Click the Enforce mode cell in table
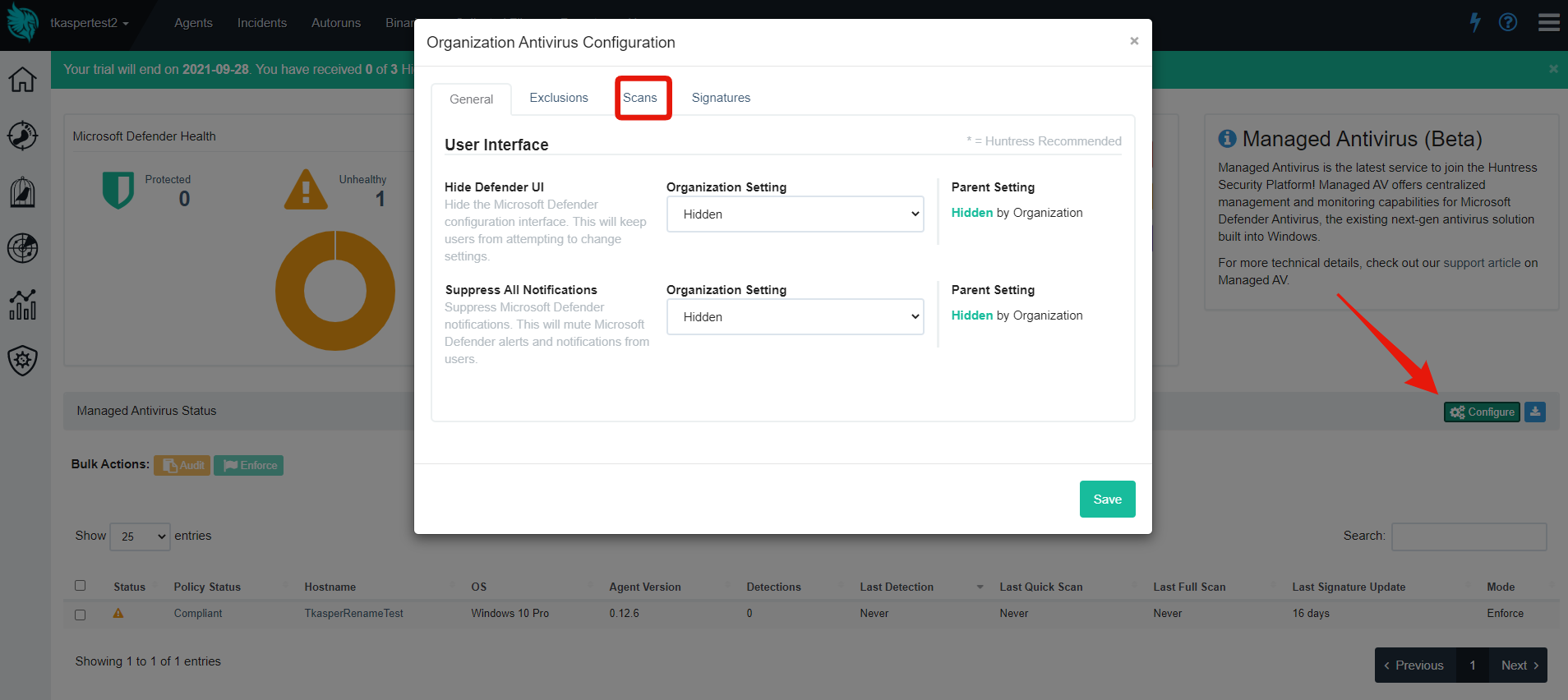 coord(1505,614)
